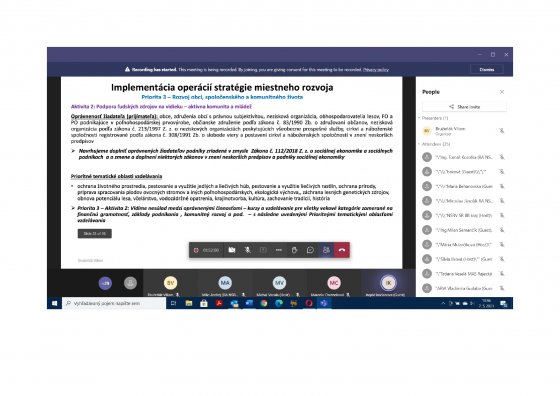
Task: Click the taskbar clock and date
Action: (x=486, y=304)
